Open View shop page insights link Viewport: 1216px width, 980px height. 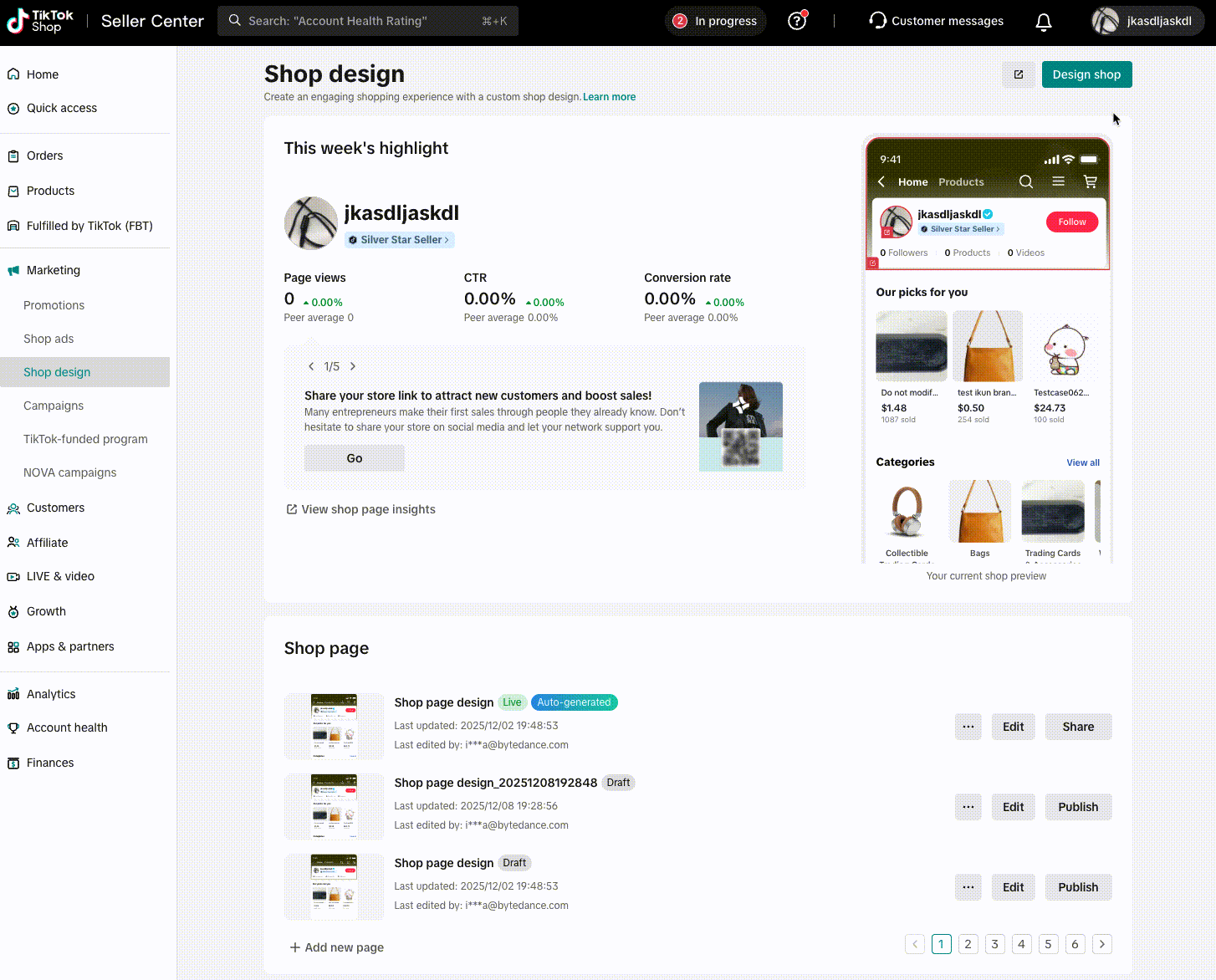point(360,509)
